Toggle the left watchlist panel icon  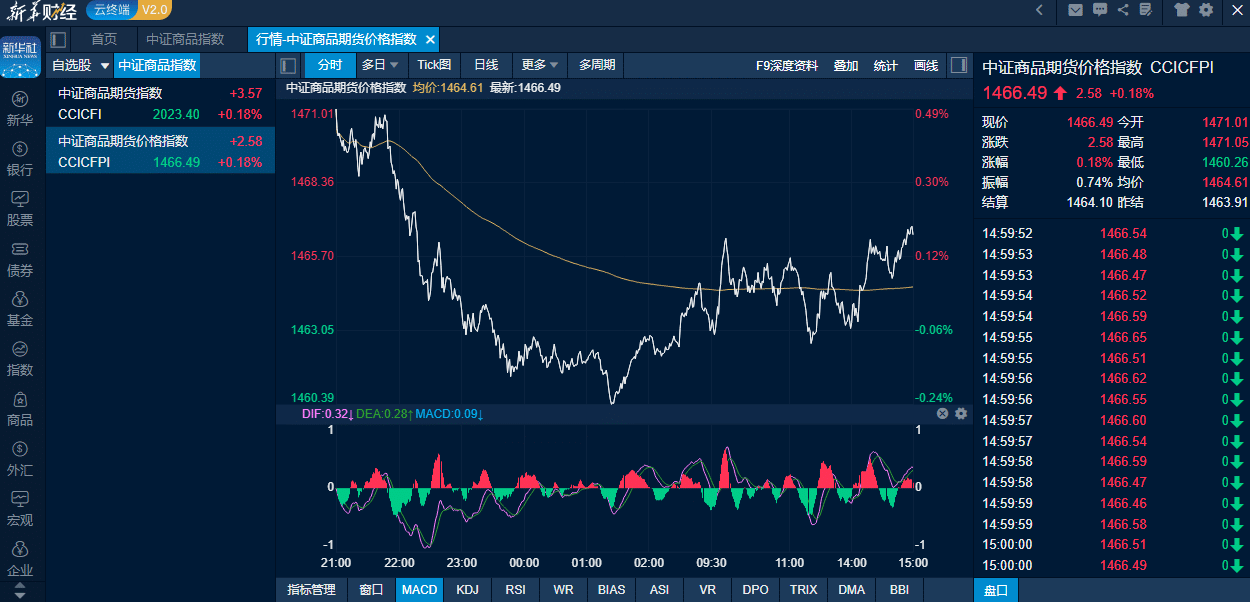click(58, 40)
